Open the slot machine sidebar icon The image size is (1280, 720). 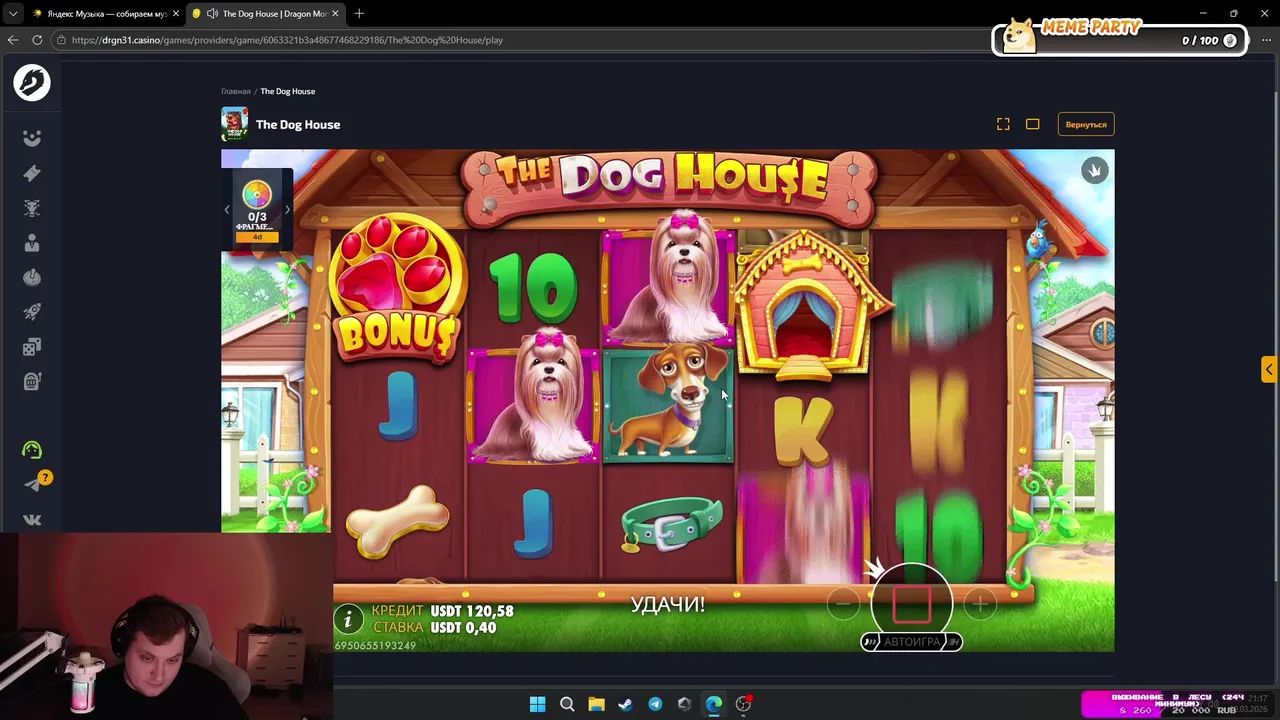(32, 381)
